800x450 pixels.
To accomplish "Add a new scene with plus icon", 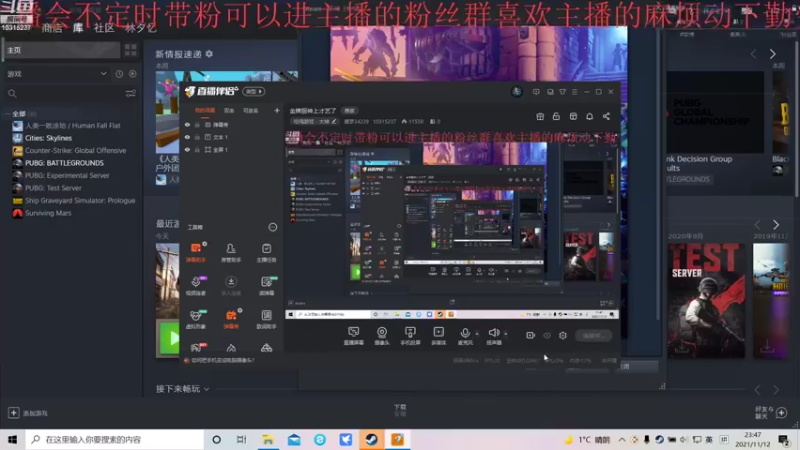I will [x=277, y=110].
